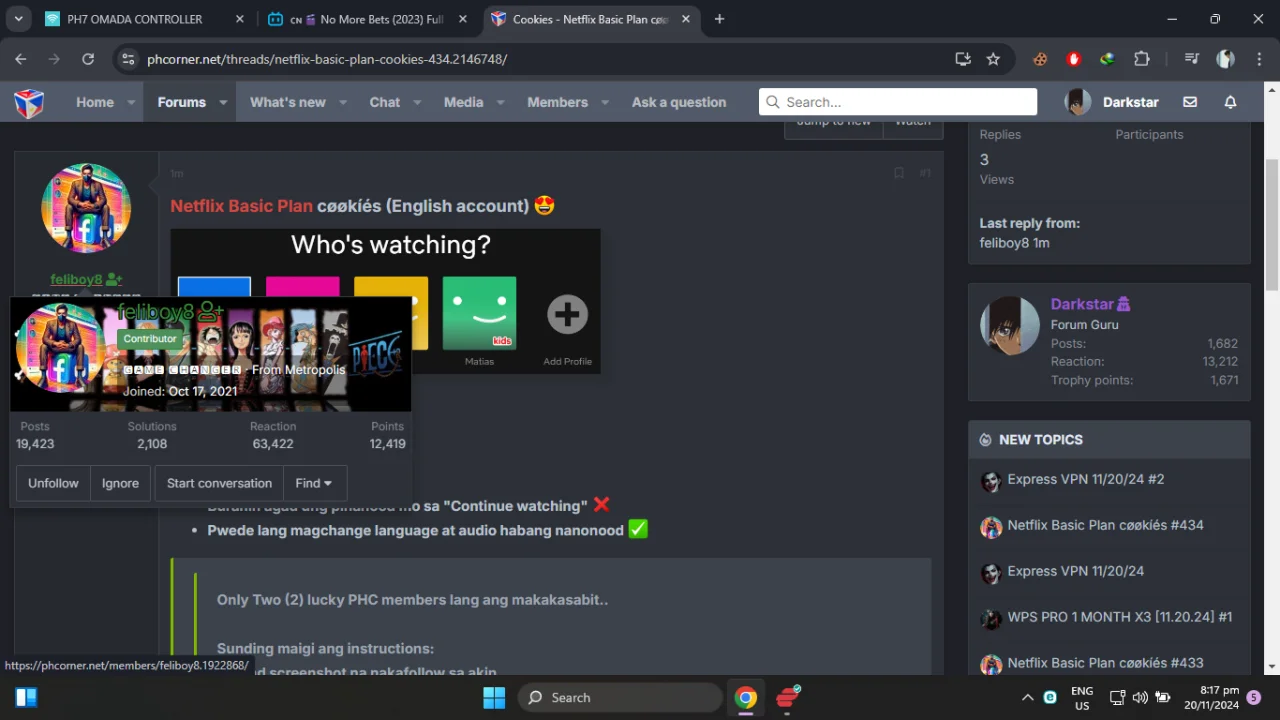Image resolution: width=1280 pixels, height=720 pixels.
Task: Focus the forum Search box
Action: [898, 102]
